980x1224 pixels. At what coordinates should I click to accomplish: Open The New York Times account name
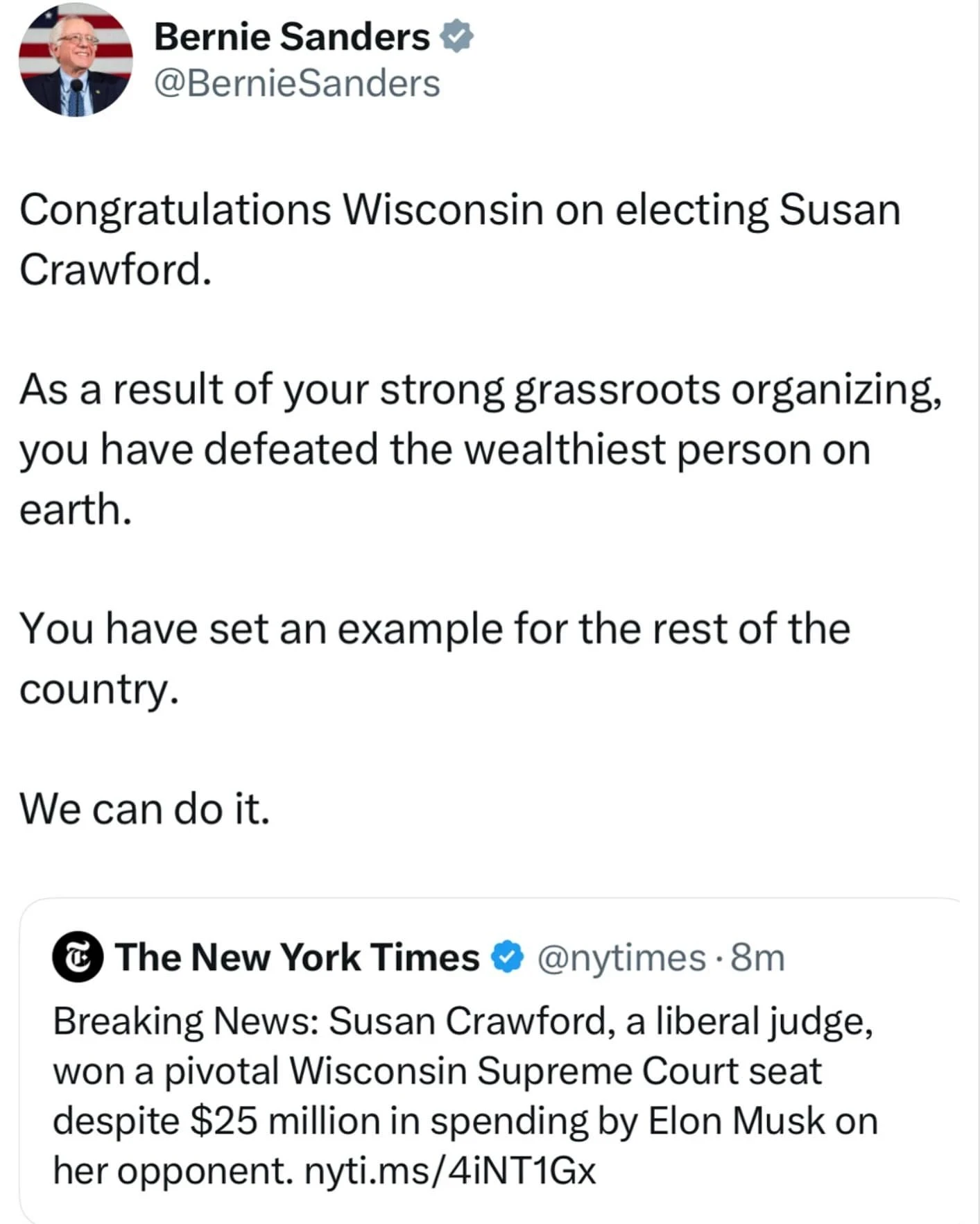(298, 958)
